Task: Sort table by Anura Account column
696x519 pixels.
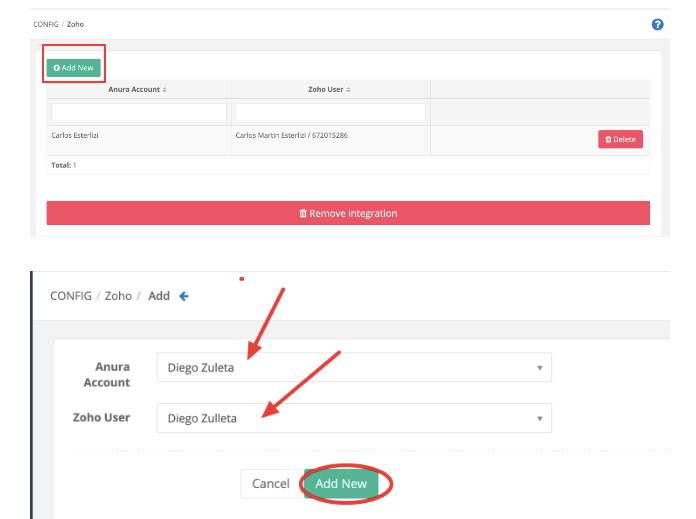Action: pos(138,89)
